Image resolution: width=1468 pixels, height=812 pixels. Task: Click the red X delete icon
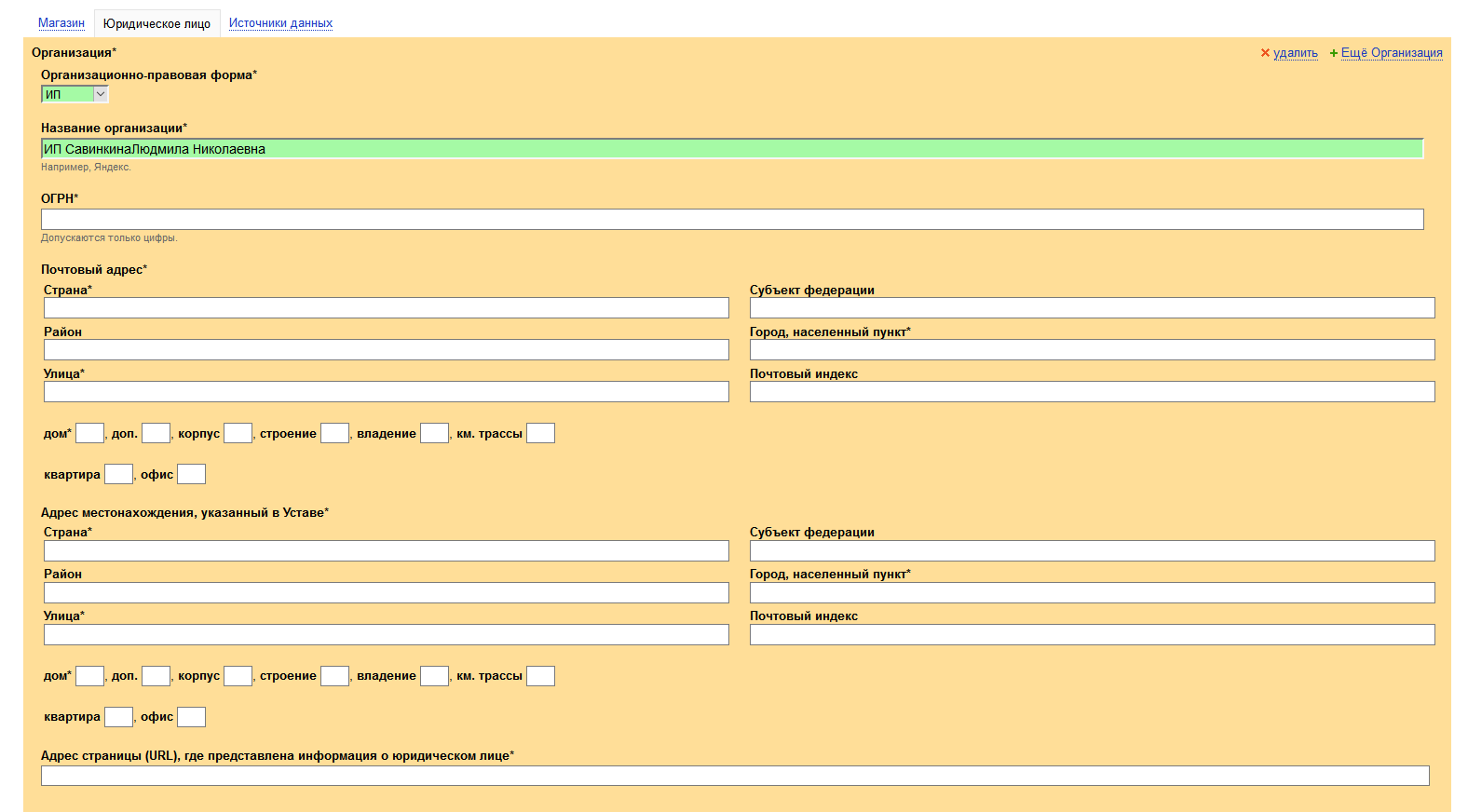point(1265,53)
